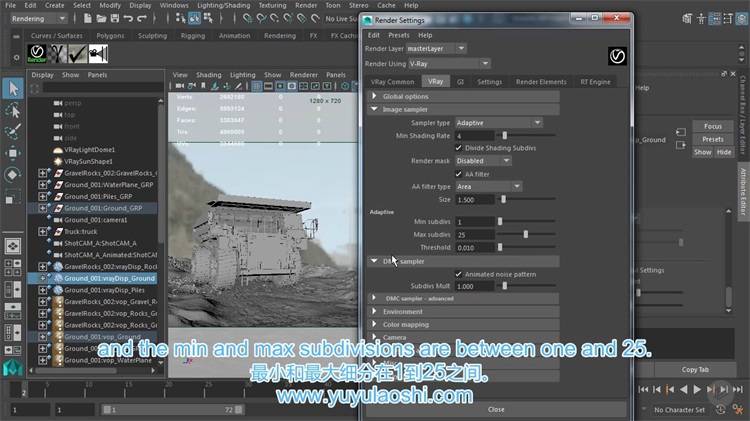This screenshot has height=421, width=750.
Task: Toggle Divide Shading Subdivs checkbox
Action: coord(460,147)
